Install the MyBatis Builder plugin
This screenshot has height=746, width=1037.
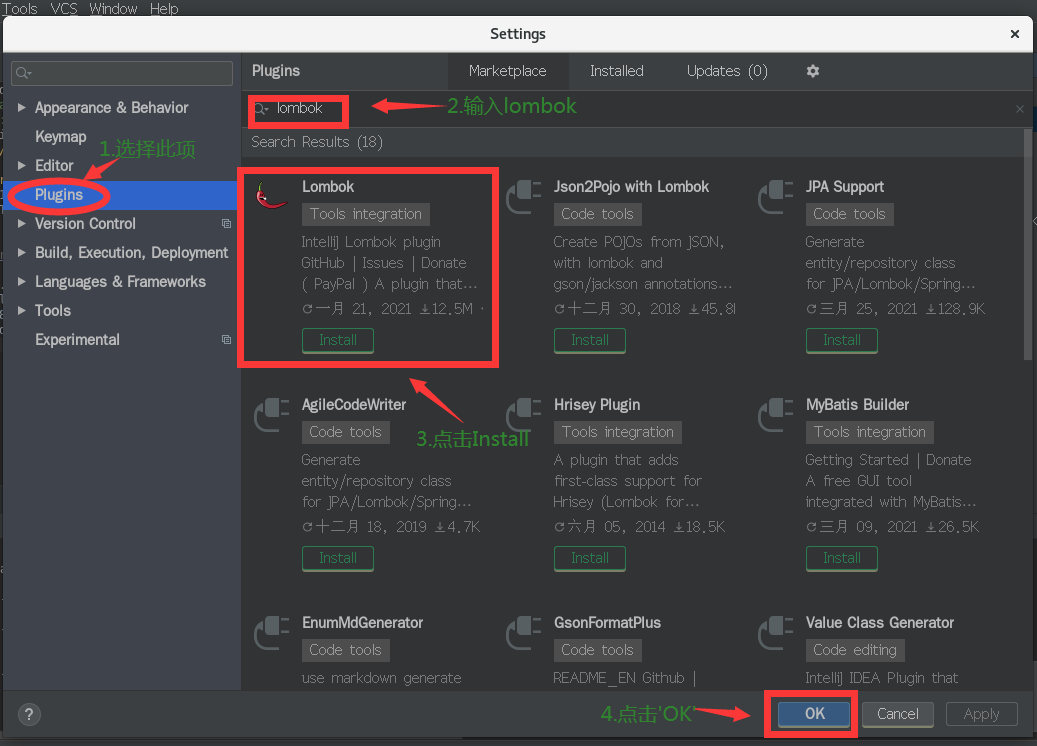[842, 558]
